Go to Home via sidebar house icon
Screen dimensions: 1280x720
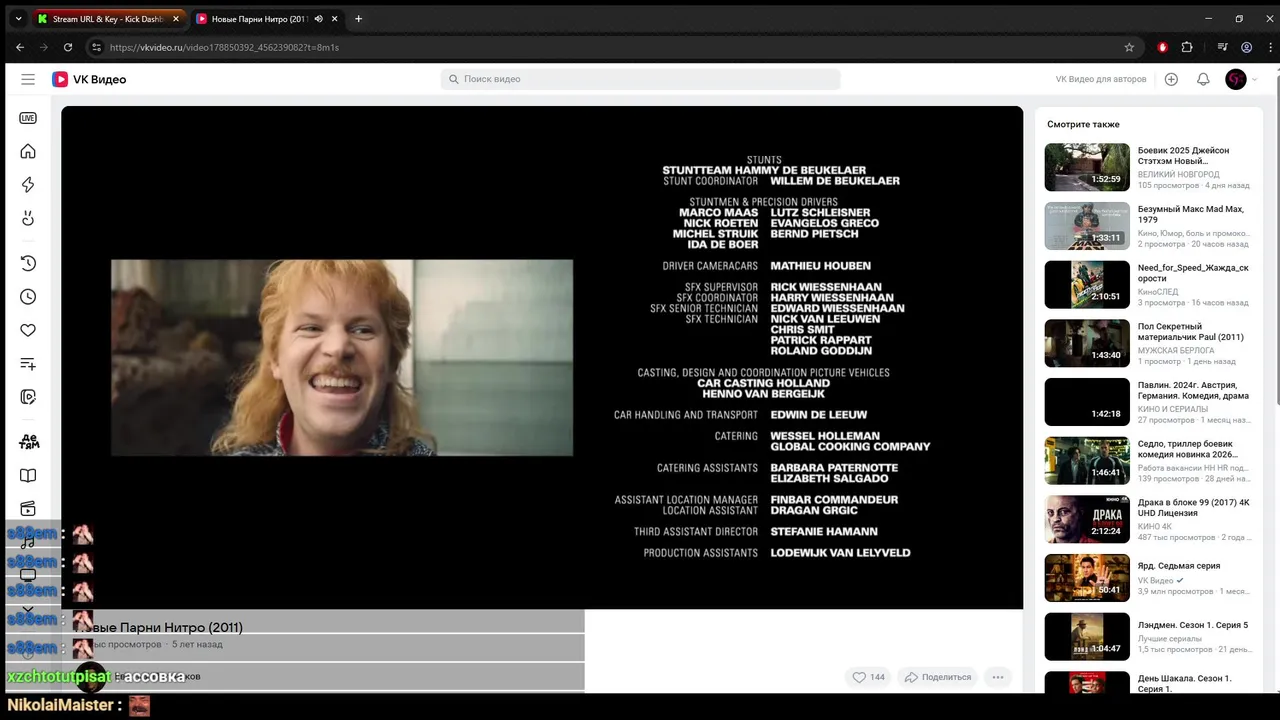click(28, 151)
